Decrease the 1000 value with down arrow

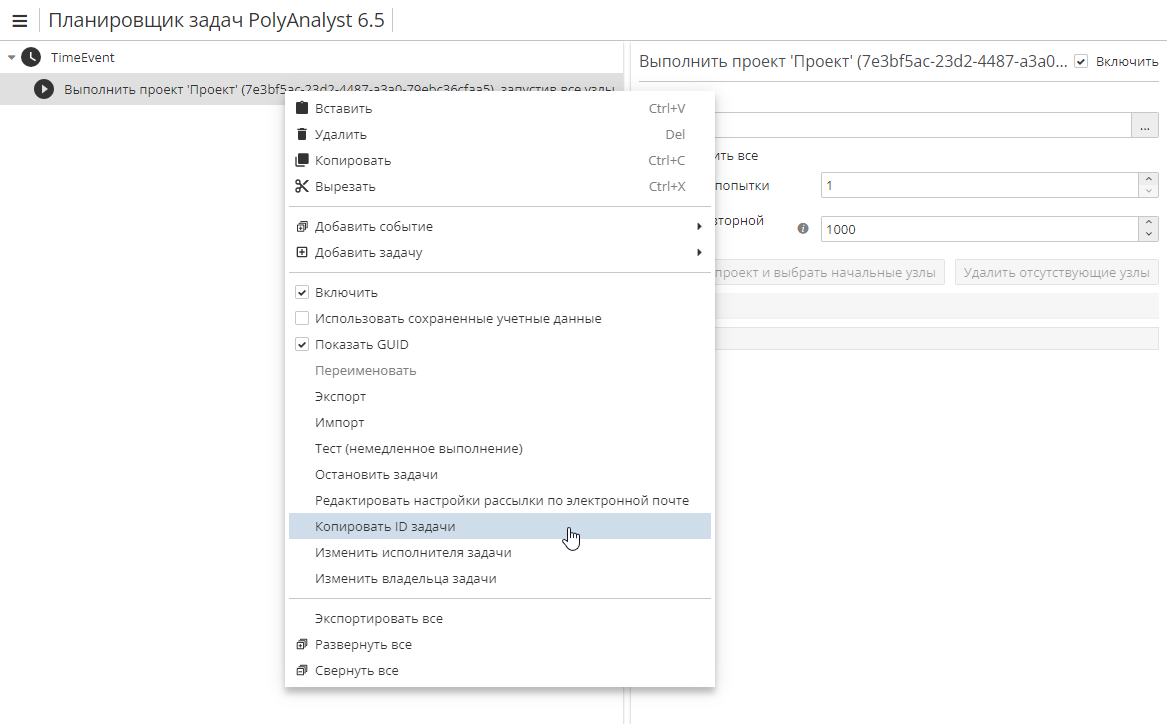[x=1148, y=235]
